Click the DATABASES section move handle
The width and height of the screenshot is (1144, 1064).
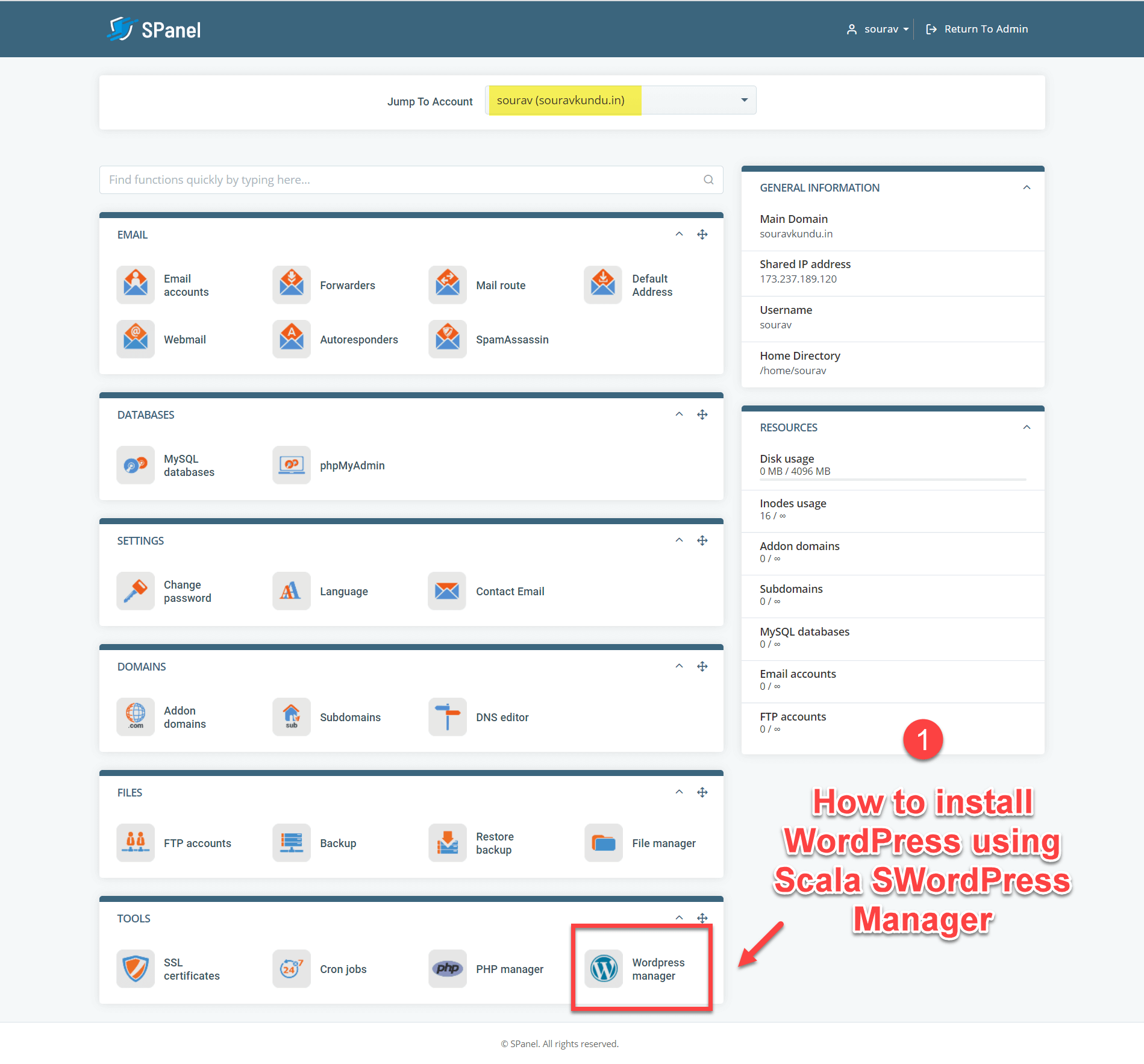(x=702, y=415)
